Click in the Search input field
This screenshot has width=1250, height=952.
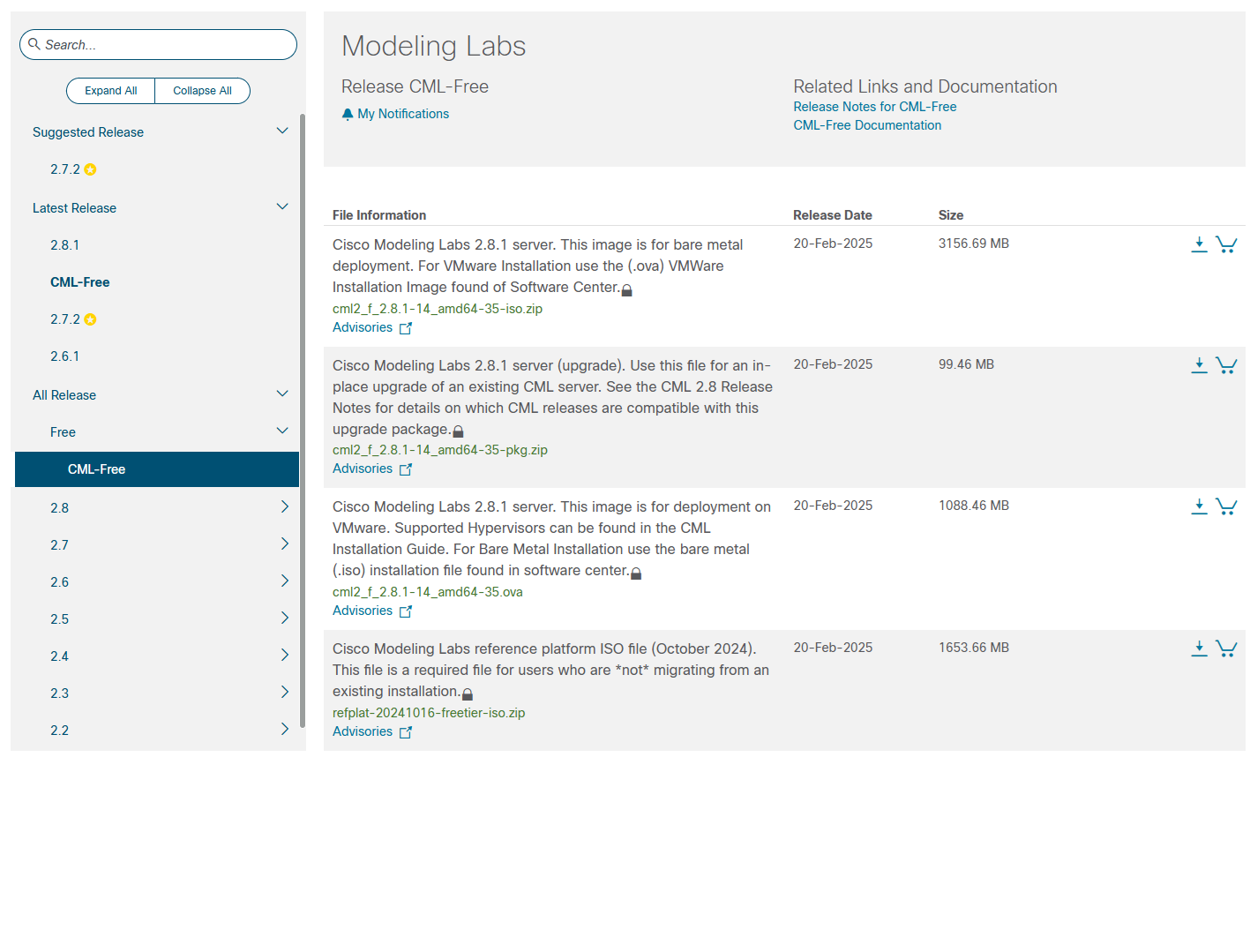tap(159, 44)
